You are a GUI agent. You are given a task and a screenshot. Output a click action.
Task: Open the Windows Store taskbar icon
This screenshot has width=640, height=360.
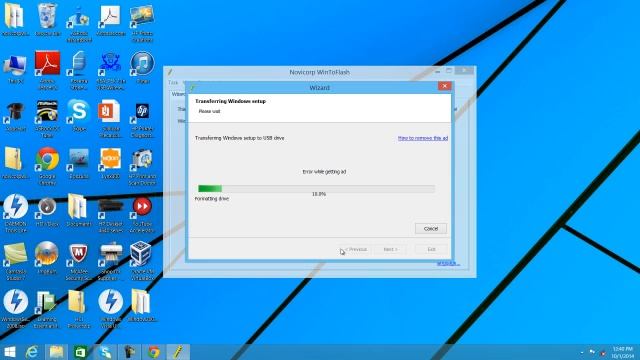pyautogui.click(x=80, y=352)
